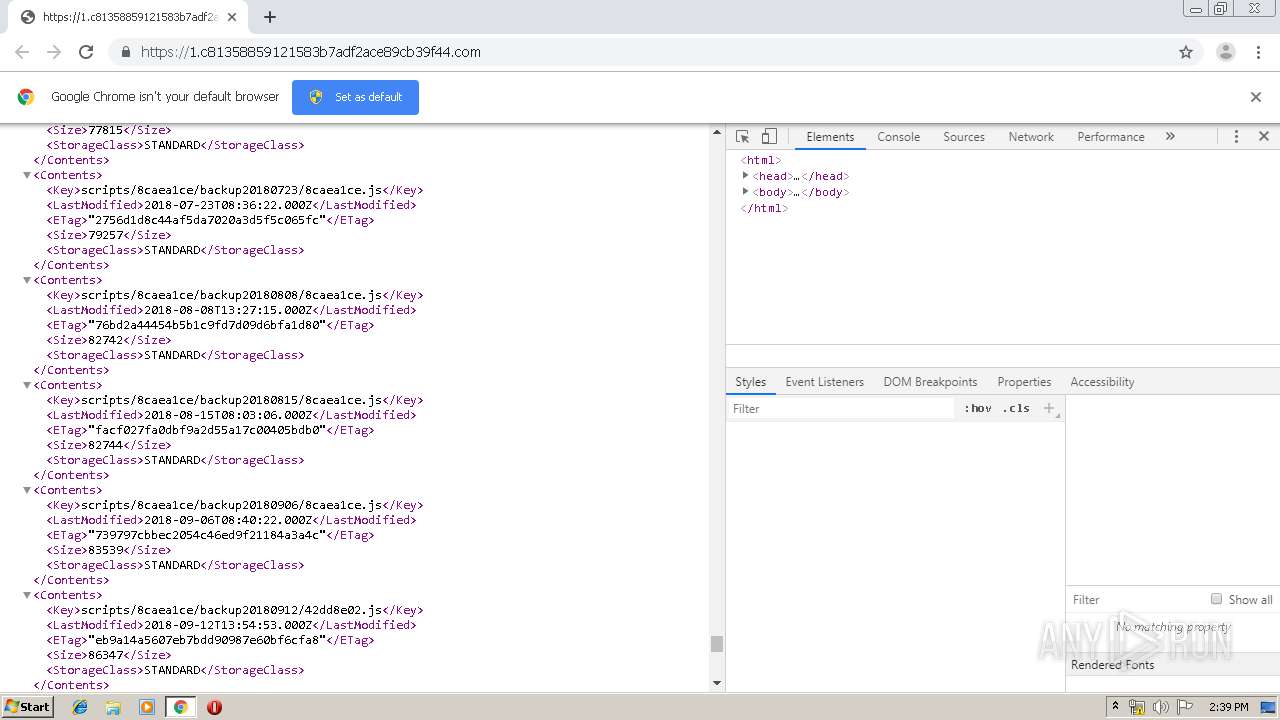
Task: Open the volume speaker tray icon
Action: pos(1160,707)
